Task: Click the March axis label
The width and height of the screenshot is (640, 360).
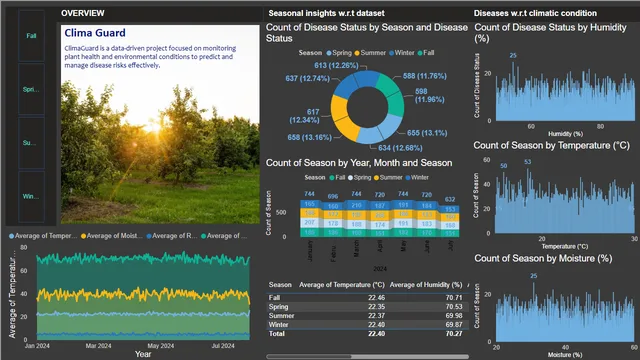Action: [x=356, y=249]
